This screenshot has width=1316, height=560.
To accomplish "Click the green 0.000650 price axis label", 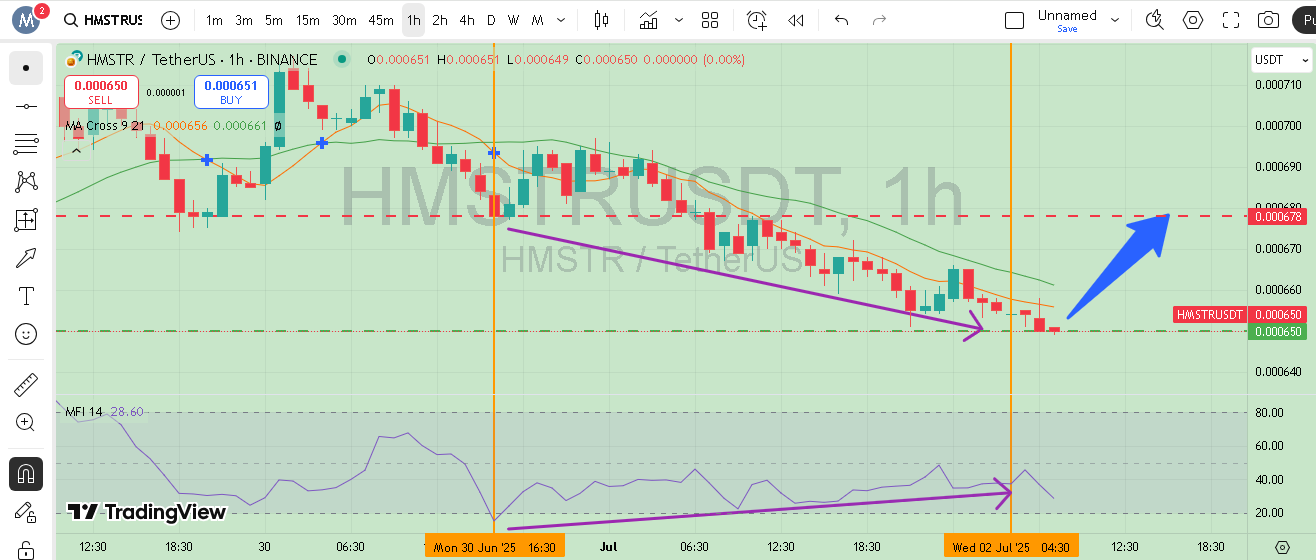I will 1279,331.
